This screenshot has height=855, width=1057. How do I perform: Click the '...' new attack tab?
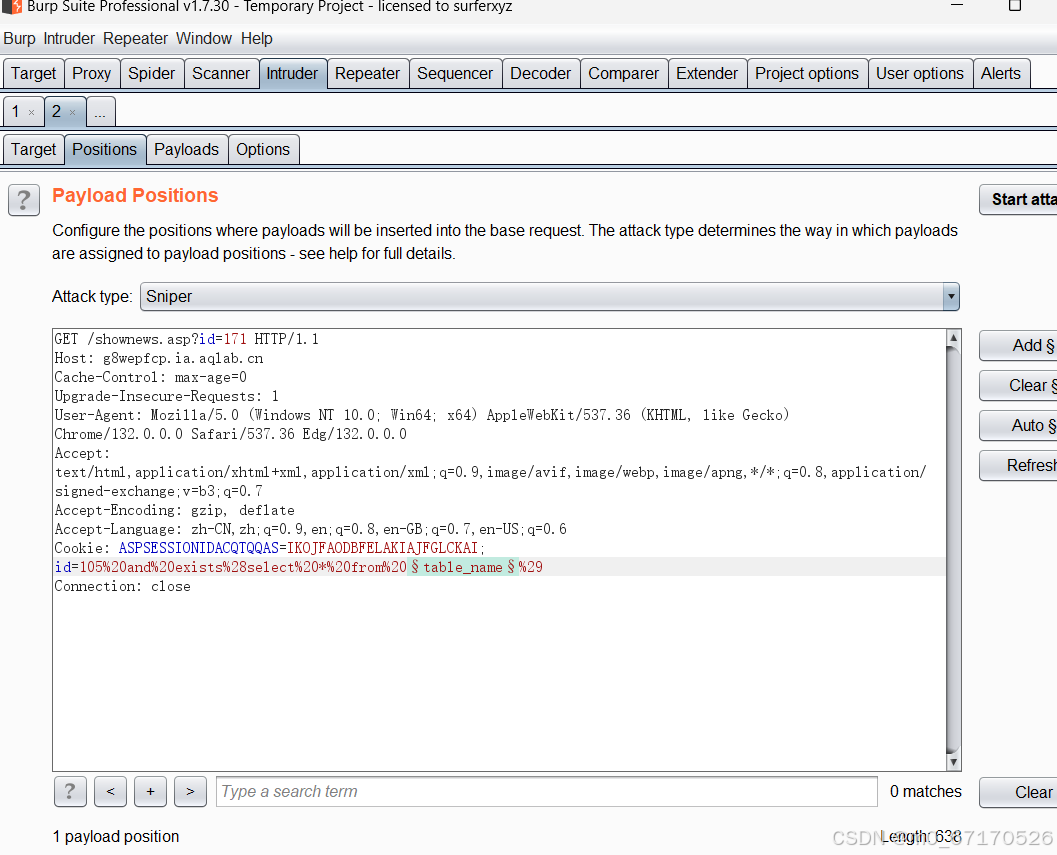coord(100,112)
